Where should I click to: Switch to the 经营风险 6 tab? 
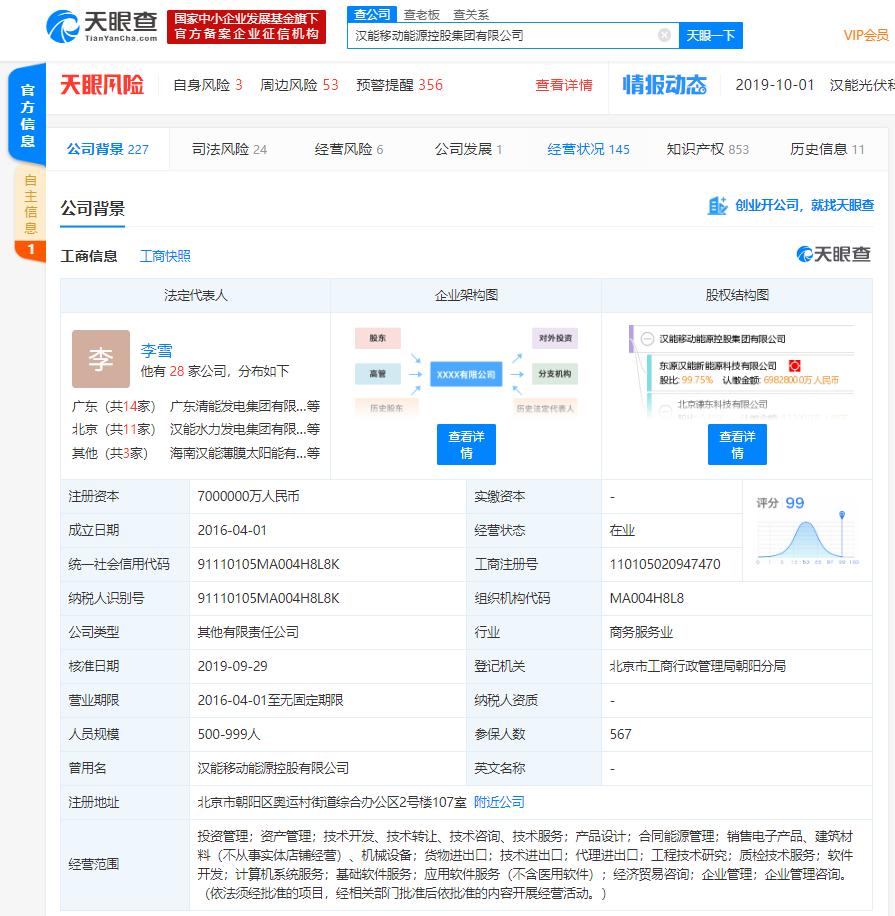coord(349,150)
